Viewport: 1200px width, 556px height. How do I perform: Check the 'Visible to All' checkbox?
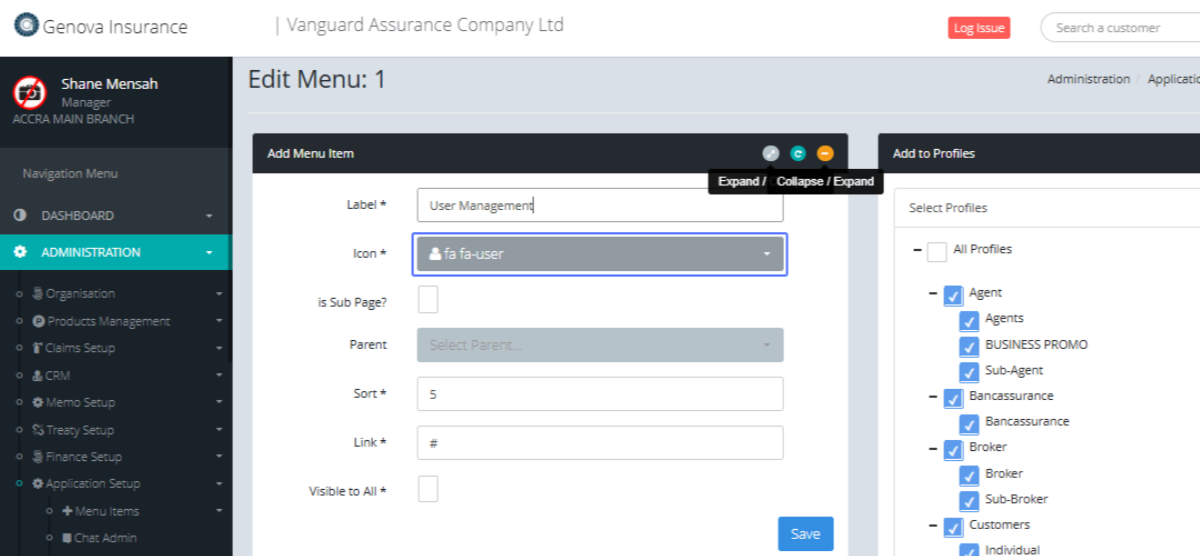pyautogui.click(x=427, y=489)
